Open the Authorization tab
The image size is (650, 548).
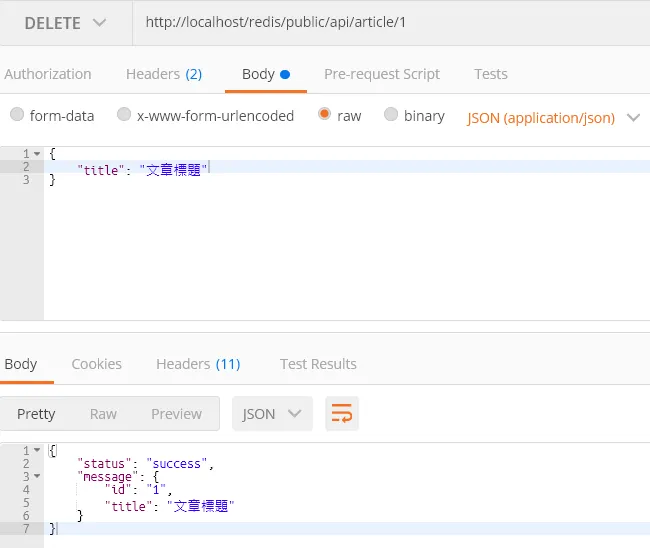click(48, 74)
